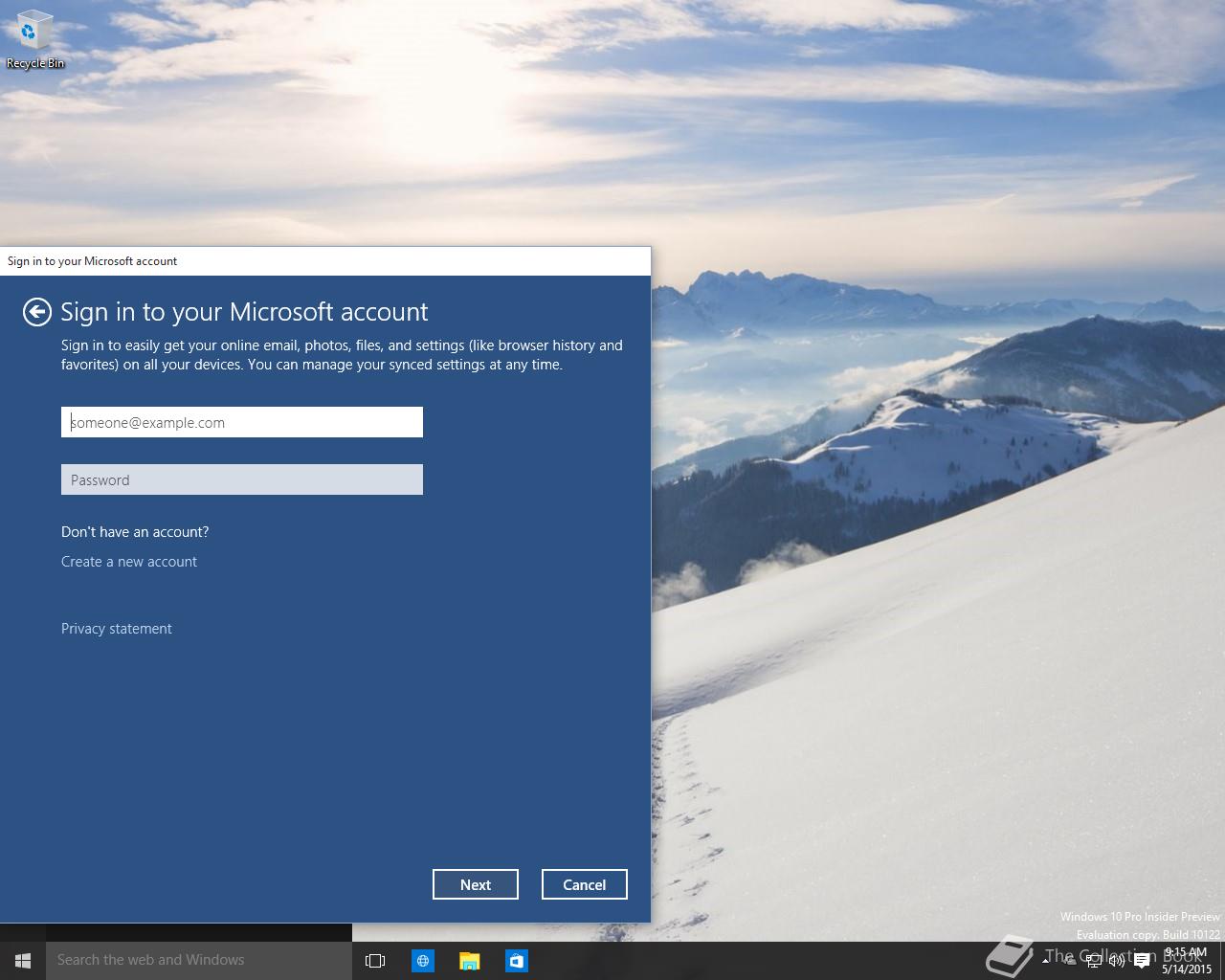This screenshot has width=1225, height=980.
Task: Click the Search the web and Windows box
Action: coord(199,961)
